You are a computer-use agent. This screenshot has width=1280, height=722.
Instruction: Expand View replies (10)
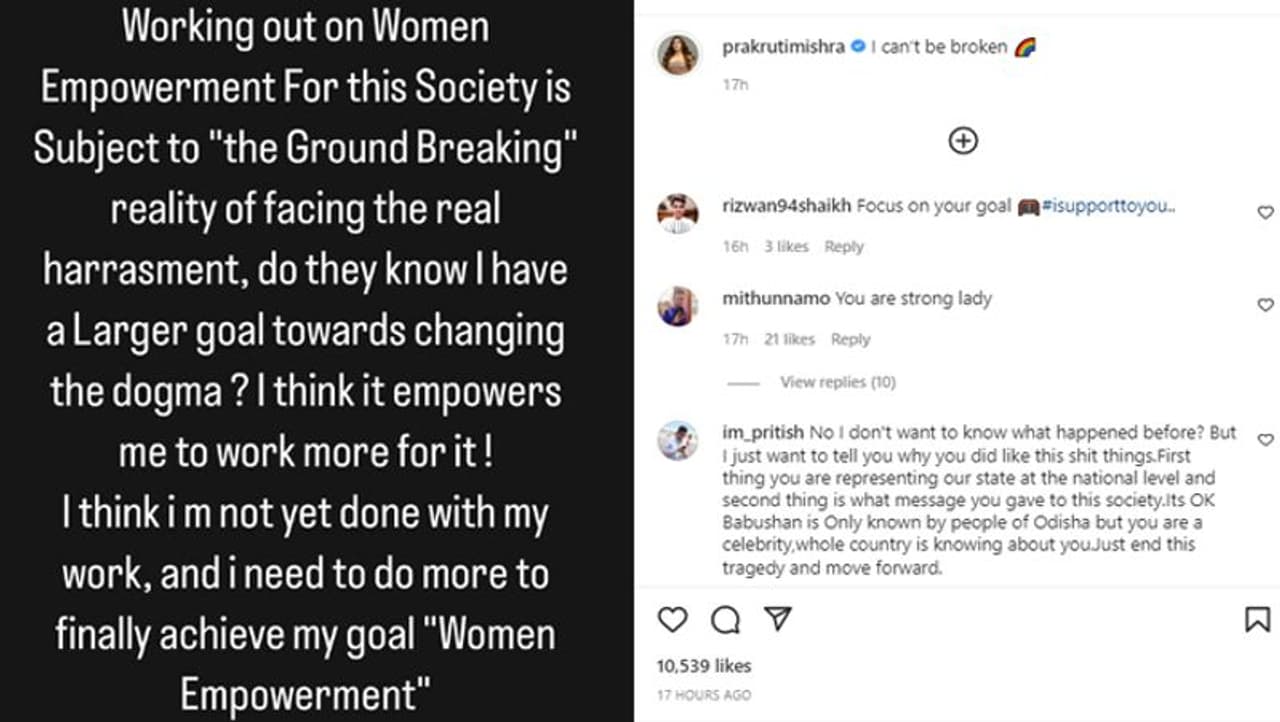(x=837, y=382)
